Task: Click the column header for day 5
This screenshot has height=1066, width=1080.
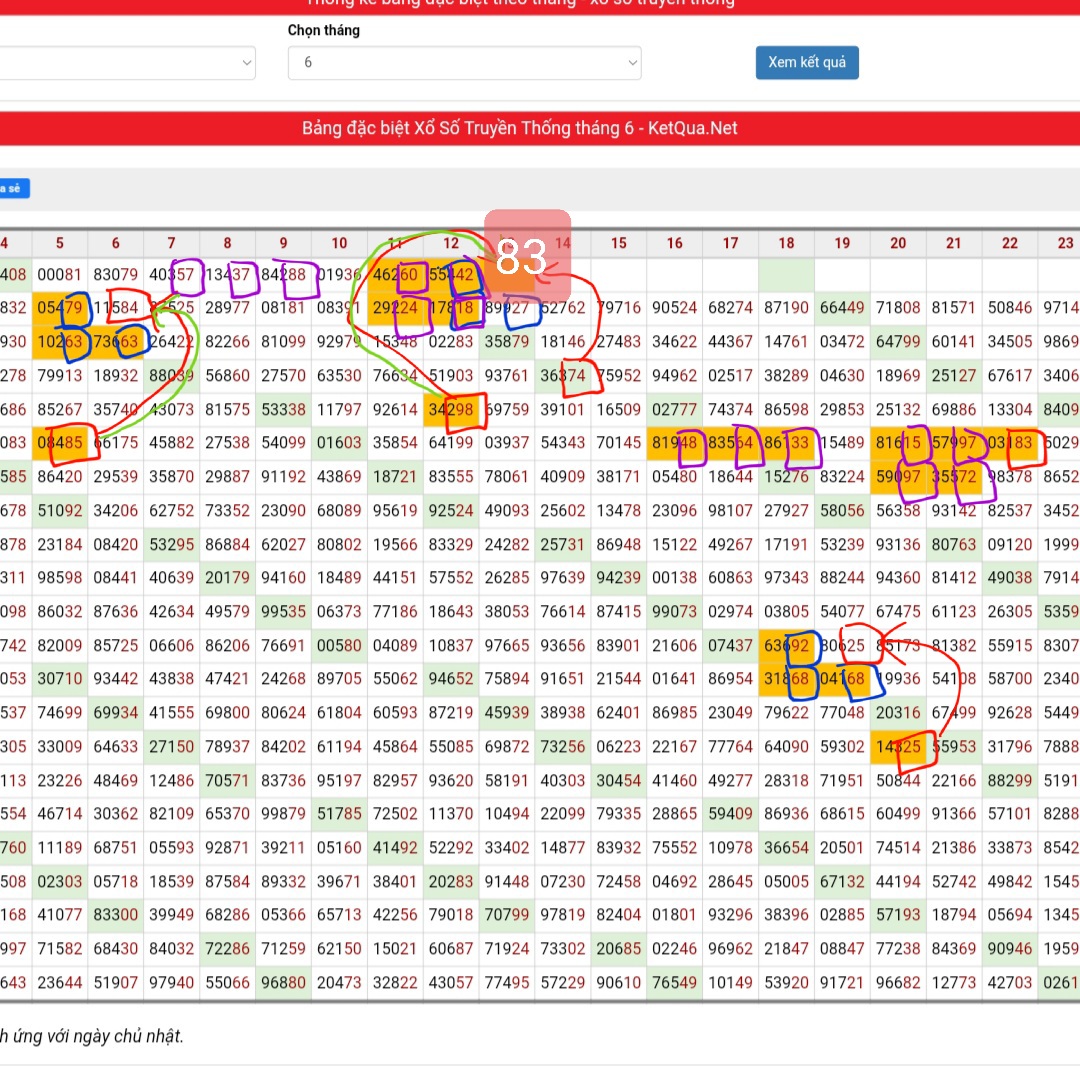Action: (x=60, y=243)
